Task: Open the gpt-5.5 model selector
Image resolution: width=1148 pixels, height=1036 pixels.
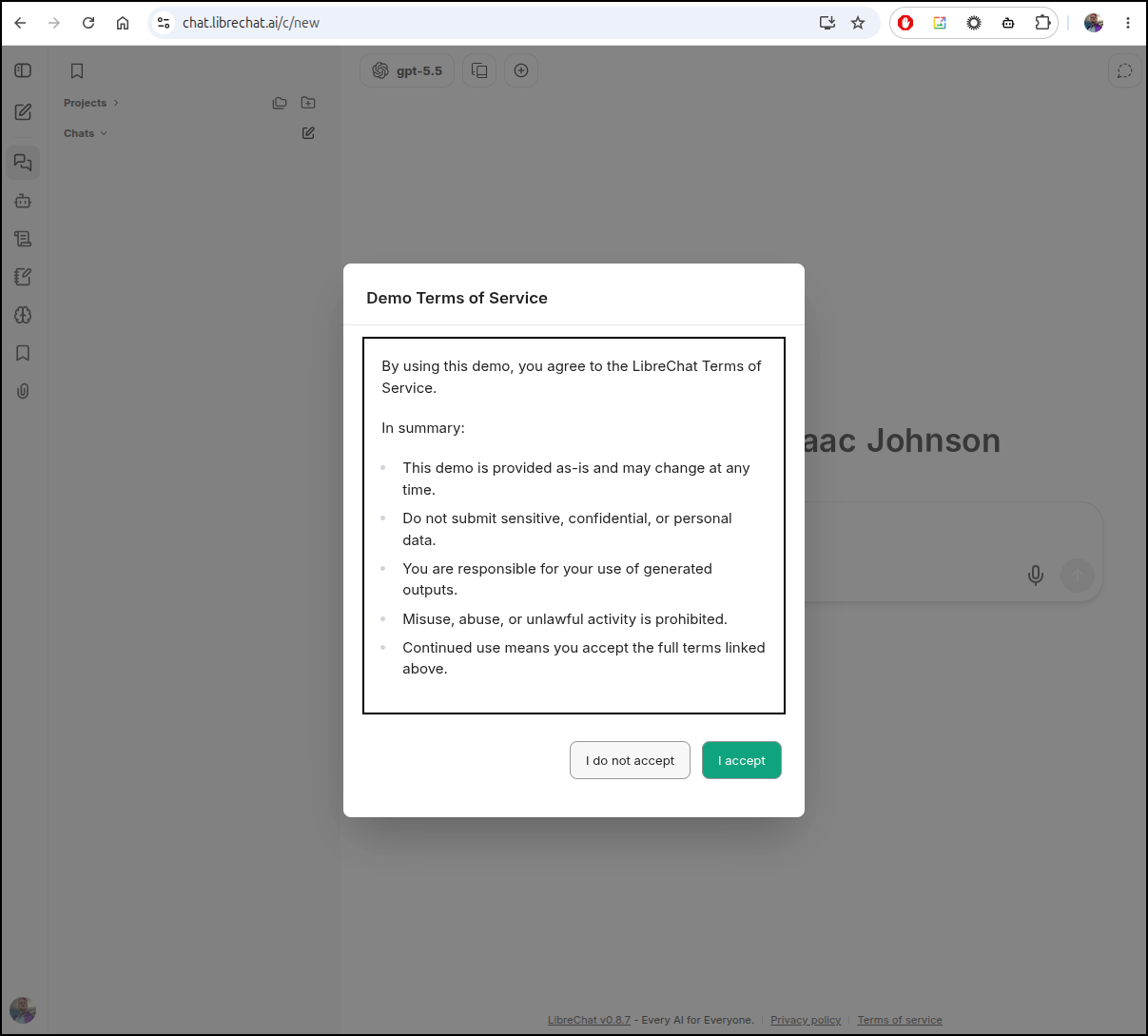Action: 407,70
